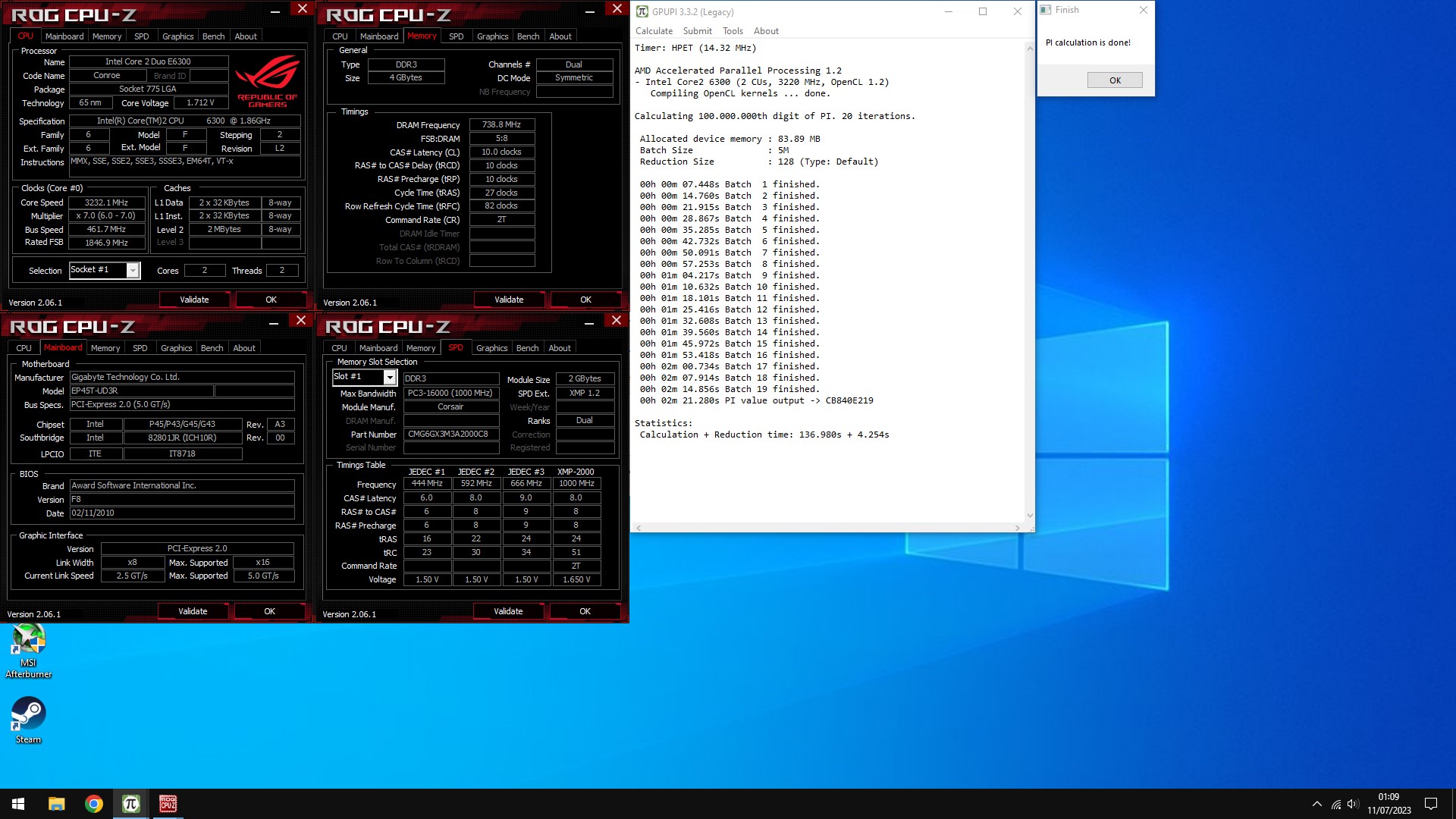1456x819 pixels.
Task: Close the Finish dialog with X
Action: tap(1143, 10)
